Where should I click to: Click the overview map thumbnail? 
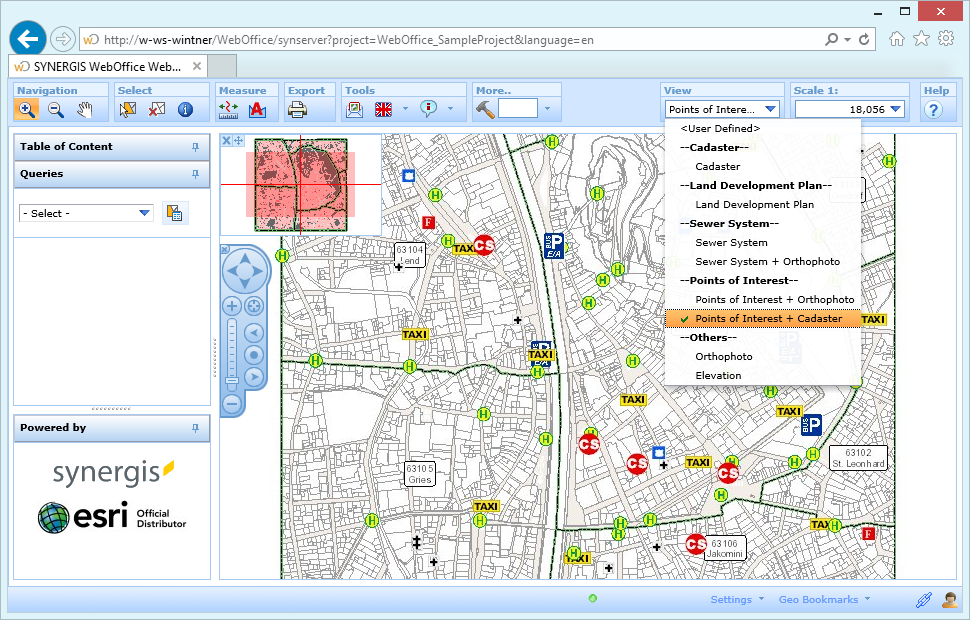(300, 185)
